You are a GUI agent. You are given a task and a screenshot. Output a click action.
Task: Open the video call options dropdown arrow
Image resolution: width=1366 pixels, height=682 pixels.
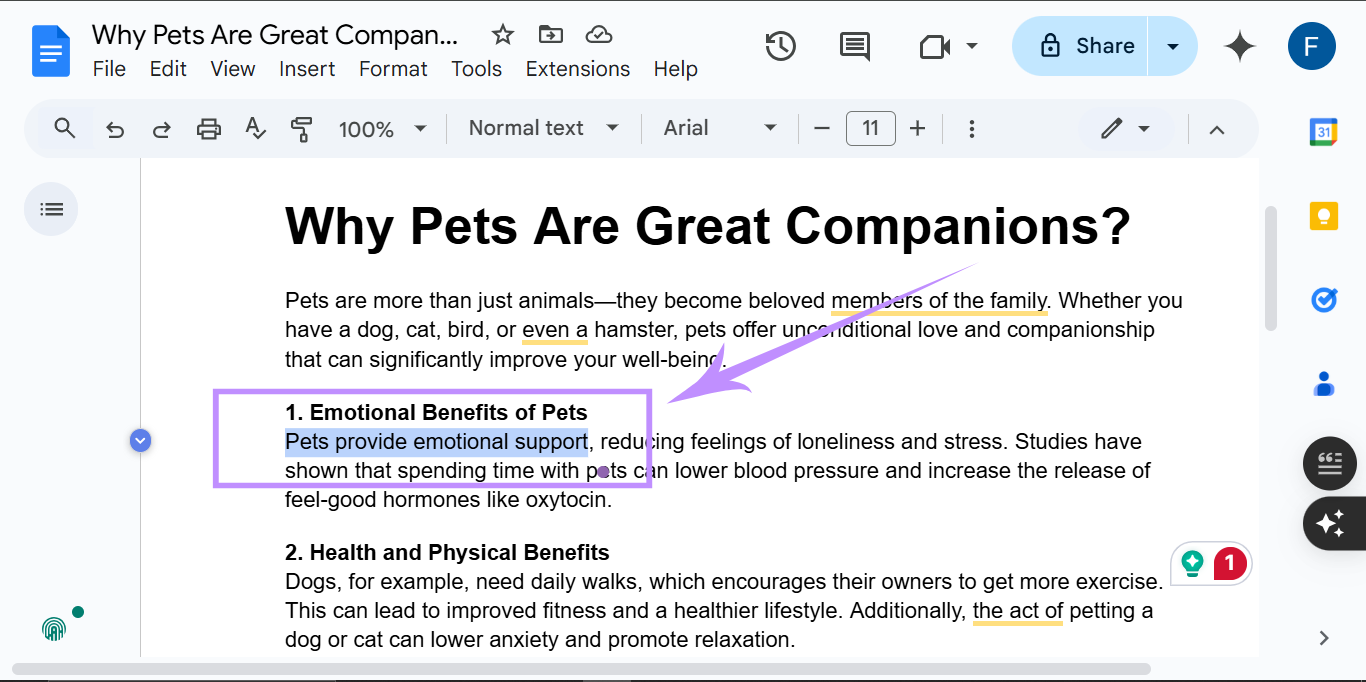tap(971, 46)
